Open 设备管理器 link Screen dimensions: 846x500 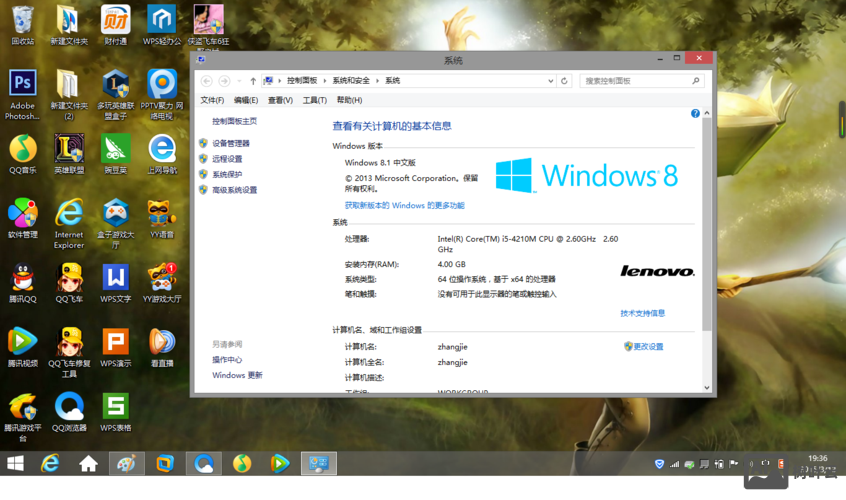pos(231,143)
